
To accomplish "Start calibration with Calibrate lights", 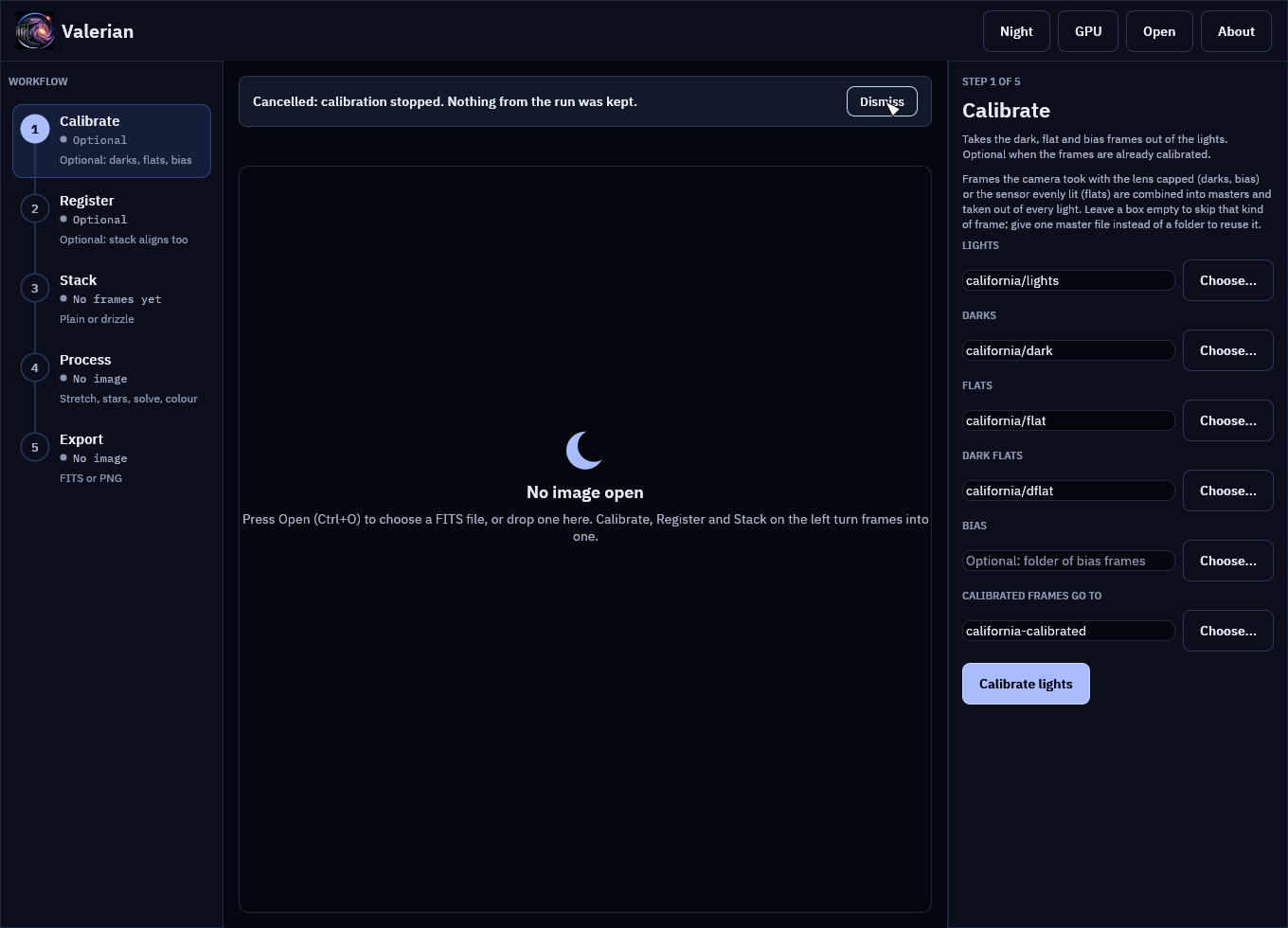I will click(x=1026, y=684).
